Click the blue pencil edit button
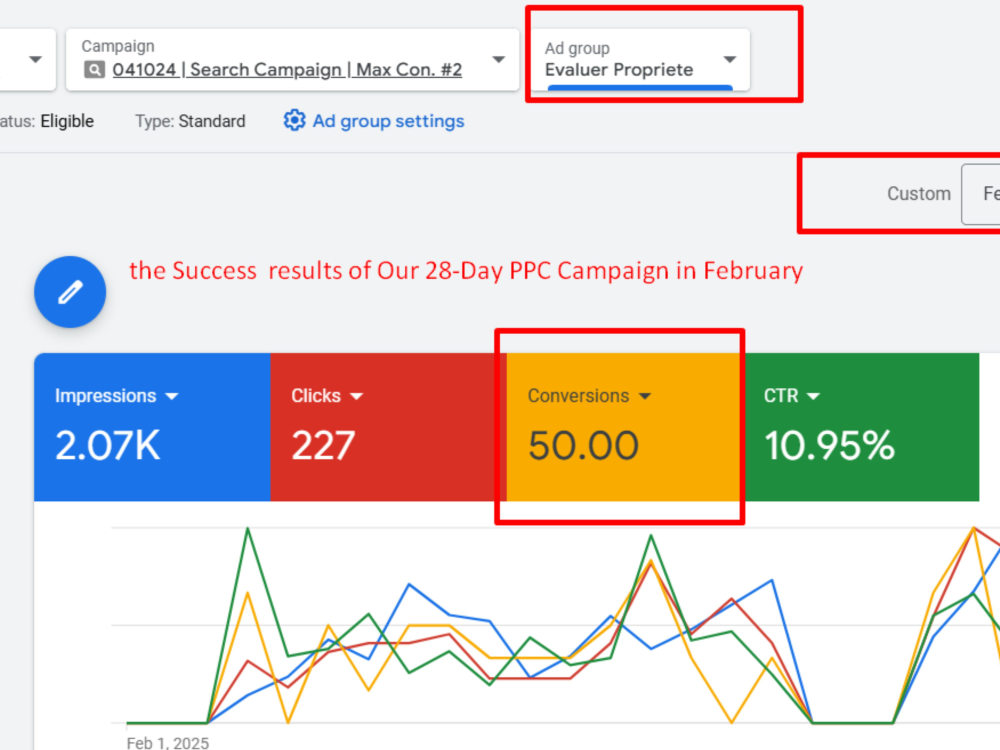This screenshot has width=1000, height=750. tap(70, 292)
